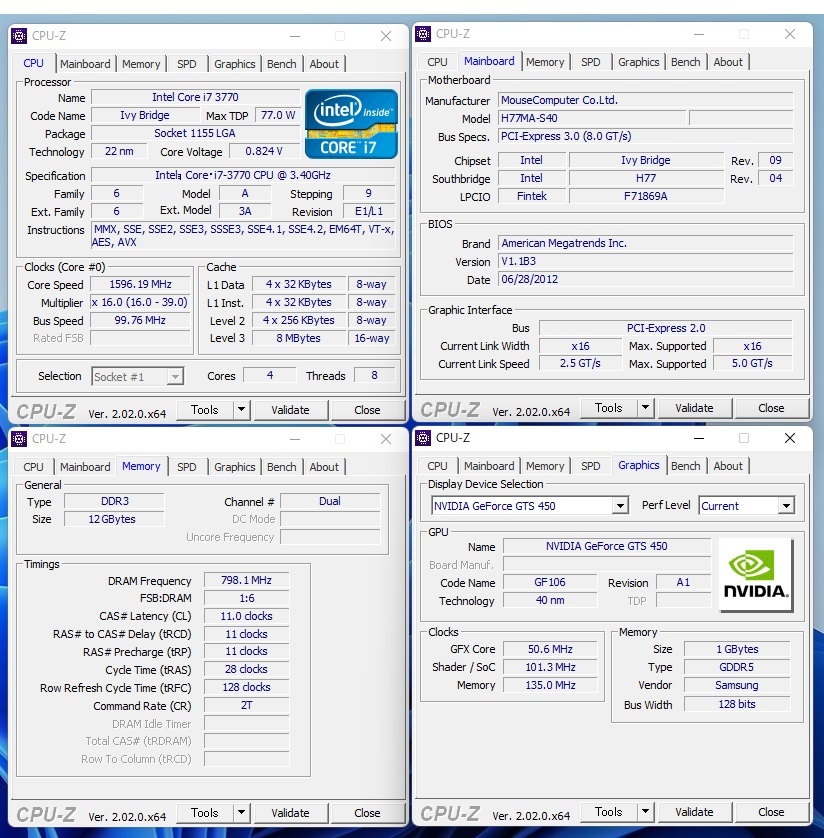This screenshot has width=824, height=838.
Task: Expand the Socket #1 selection dropdown
Action: coord(175,377)
